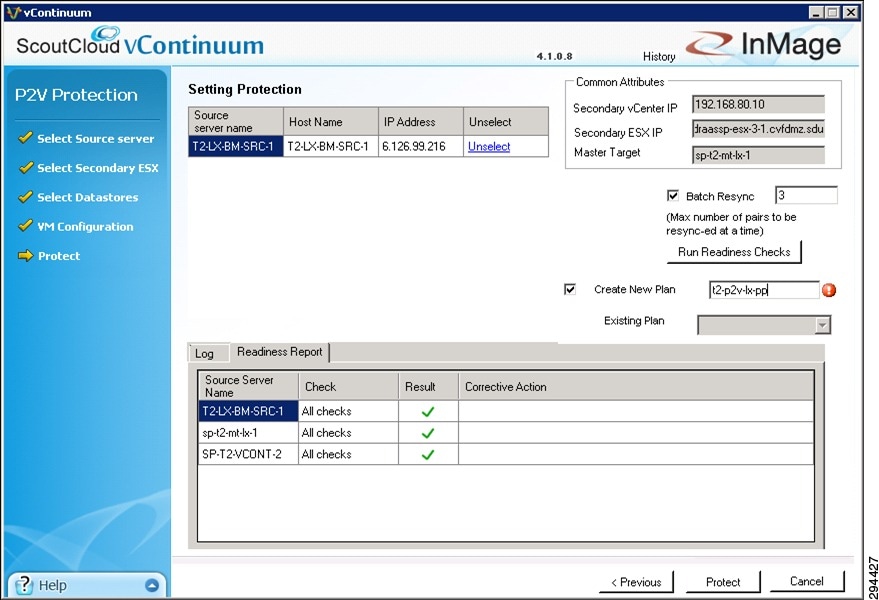The image size is (879, 600).
Task: Switch to the Readiness Report tab
Action: click(x=280, y=352)
